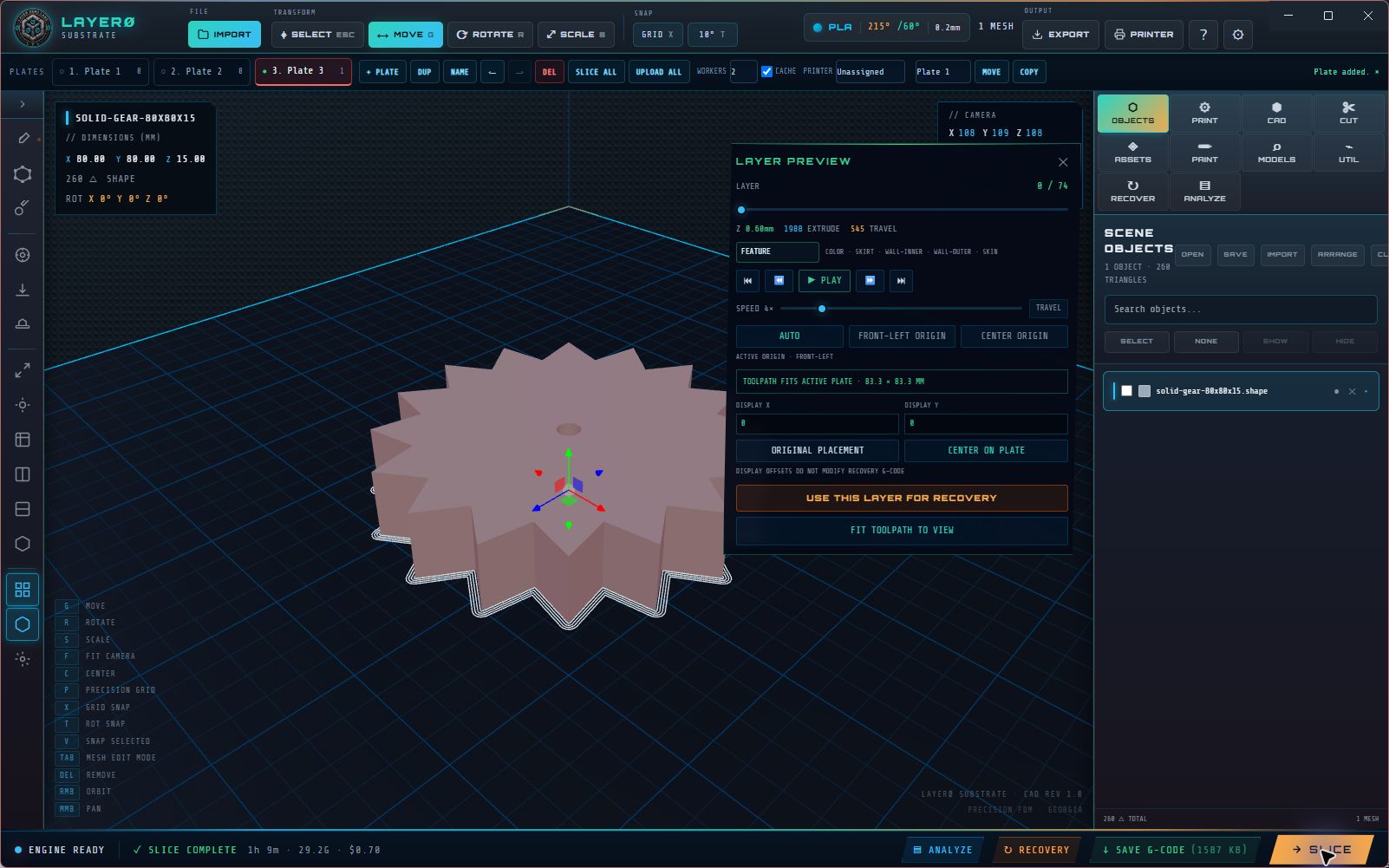Tick the solid-gear-80x80x15.shape checkbox
This screenshot has width=1389, height=868.
(x=1126, y=391)
